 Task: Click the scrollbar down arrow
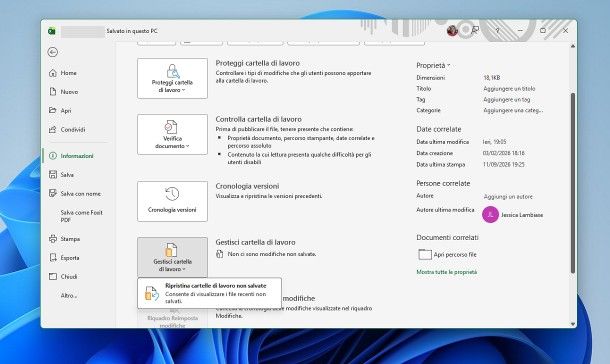(x=573, y=324)
